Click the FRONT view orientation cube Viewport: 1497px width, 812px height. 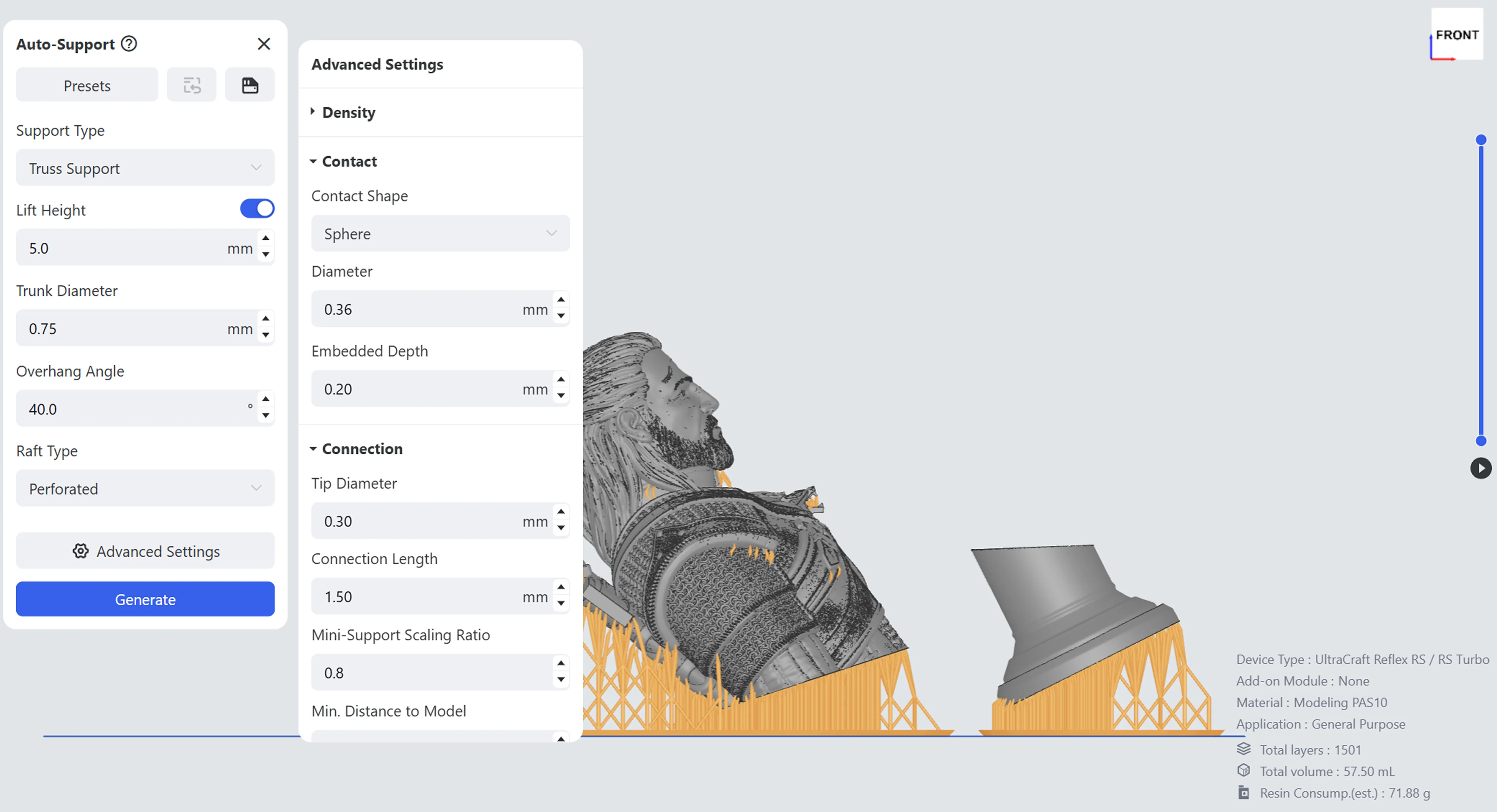click(1457, 34)
